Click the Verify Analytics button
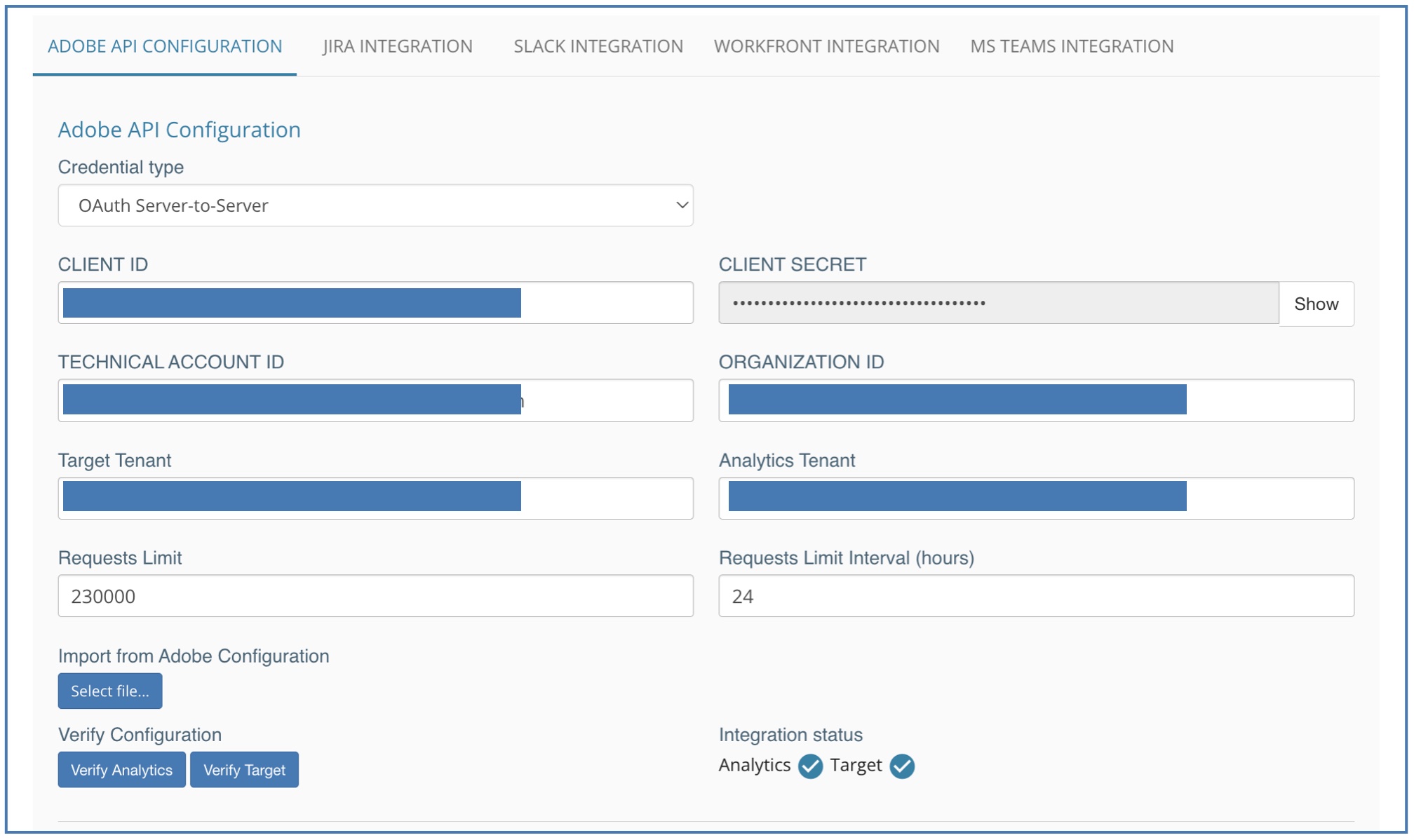The width and height of the screenshot is (1414, 840). [122, 770]
